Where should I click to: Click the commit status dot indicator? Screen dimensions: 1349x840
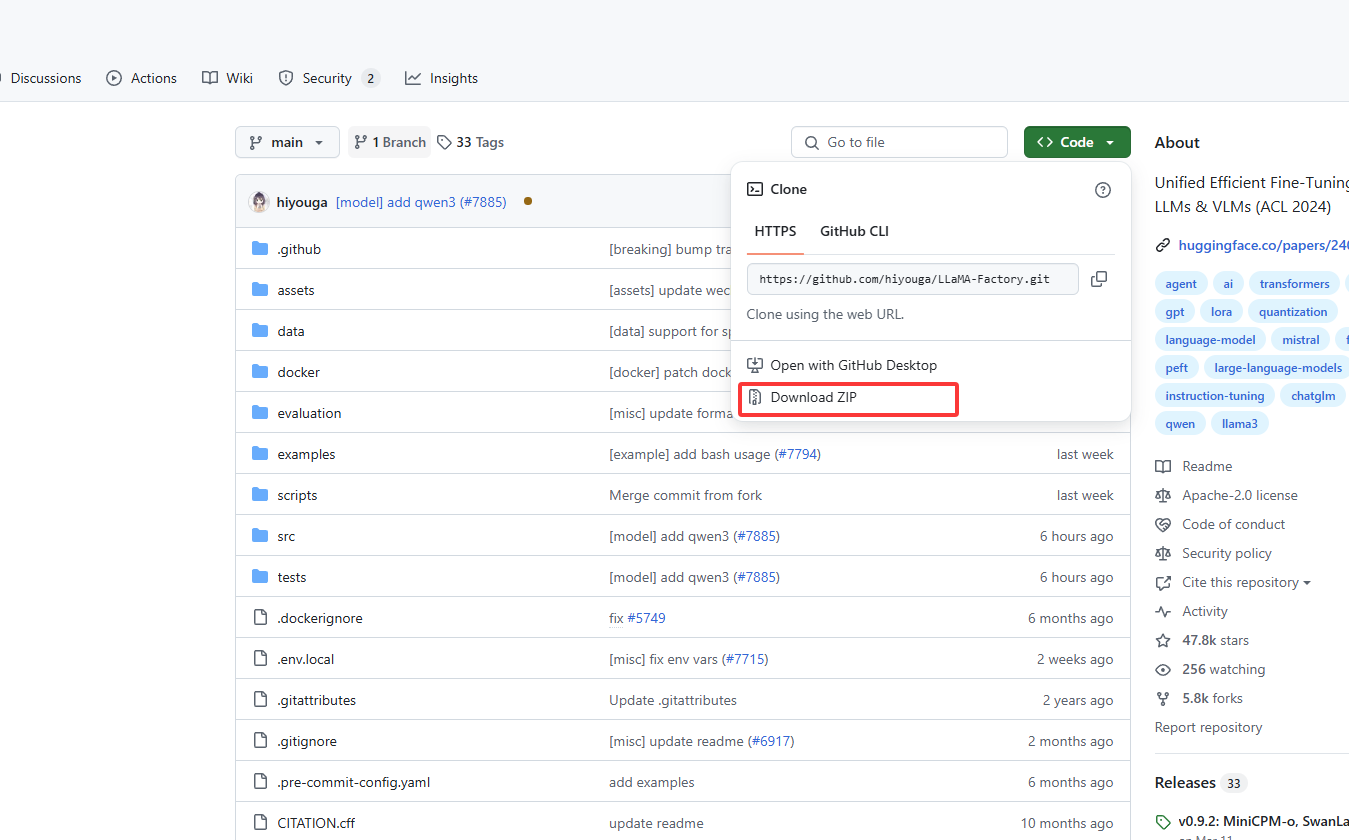[x=528, y=202]
